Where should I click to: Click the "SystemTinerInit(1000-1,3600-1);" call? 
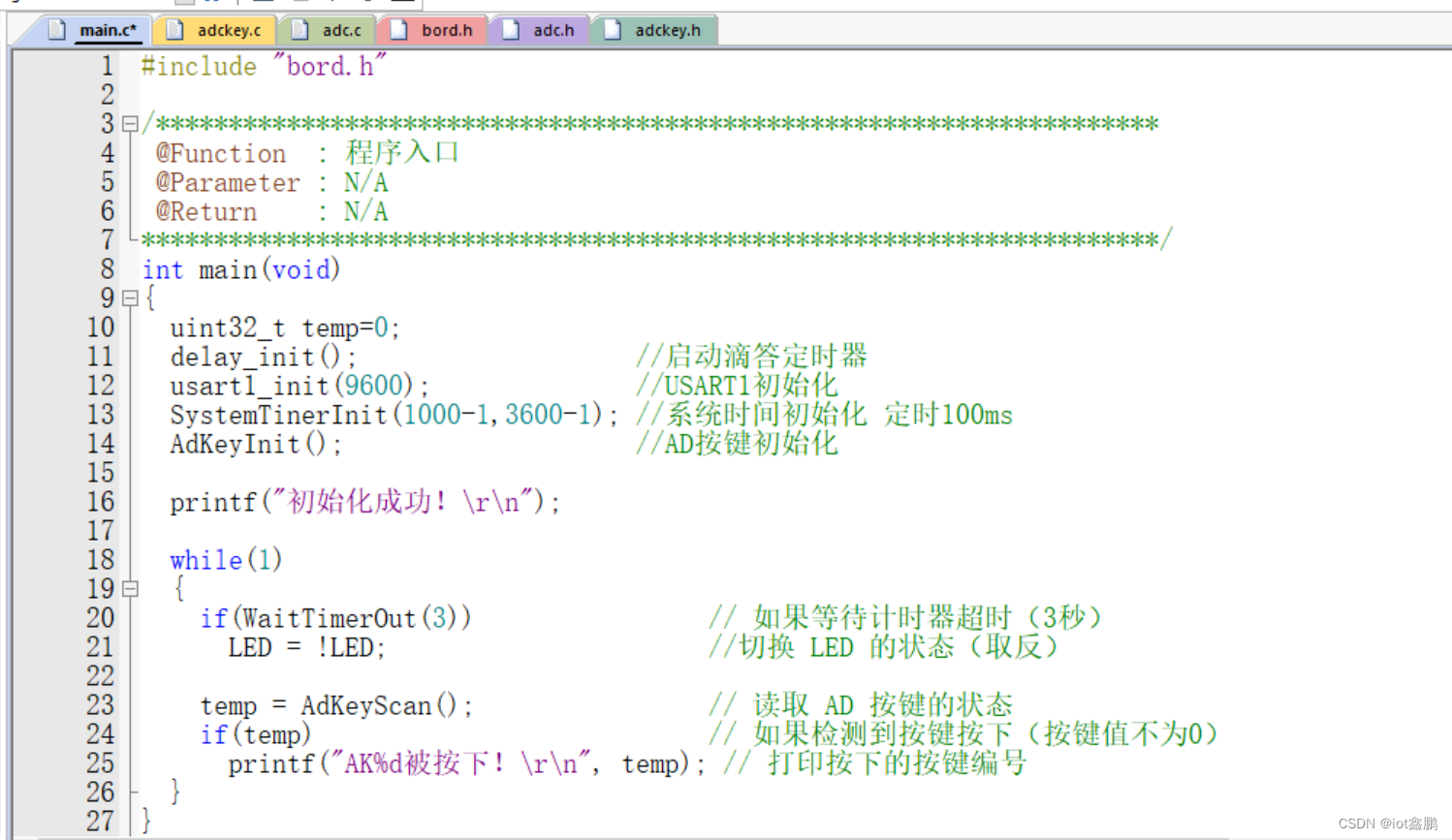pos(395,415)
